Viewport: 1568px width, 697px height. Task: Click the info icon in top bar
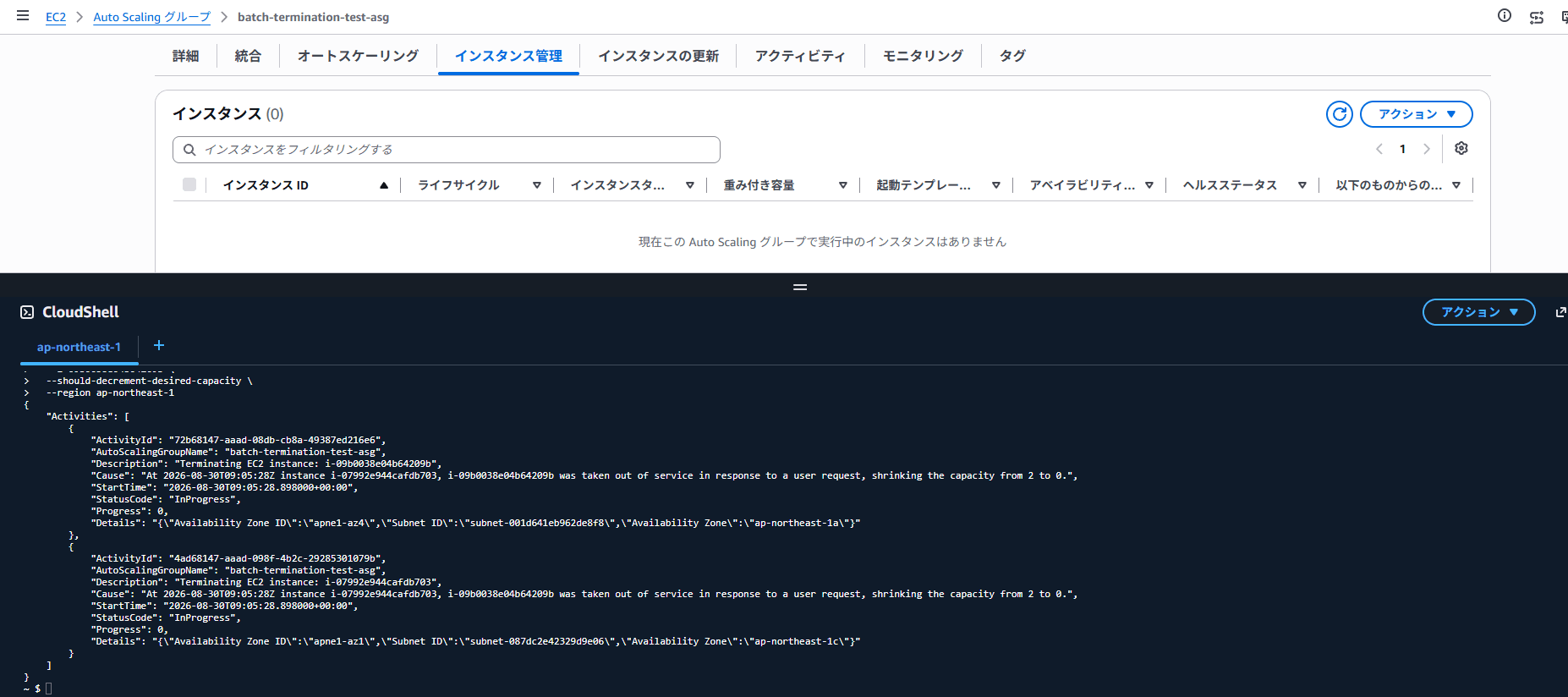pos(1505,15)
